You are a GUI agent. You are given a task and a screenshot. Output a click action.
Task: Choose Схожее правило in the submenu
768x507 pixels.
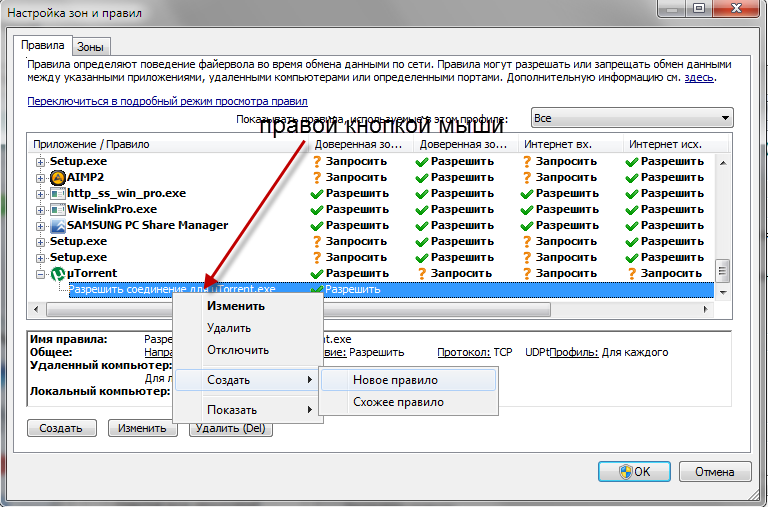(397, 402)
